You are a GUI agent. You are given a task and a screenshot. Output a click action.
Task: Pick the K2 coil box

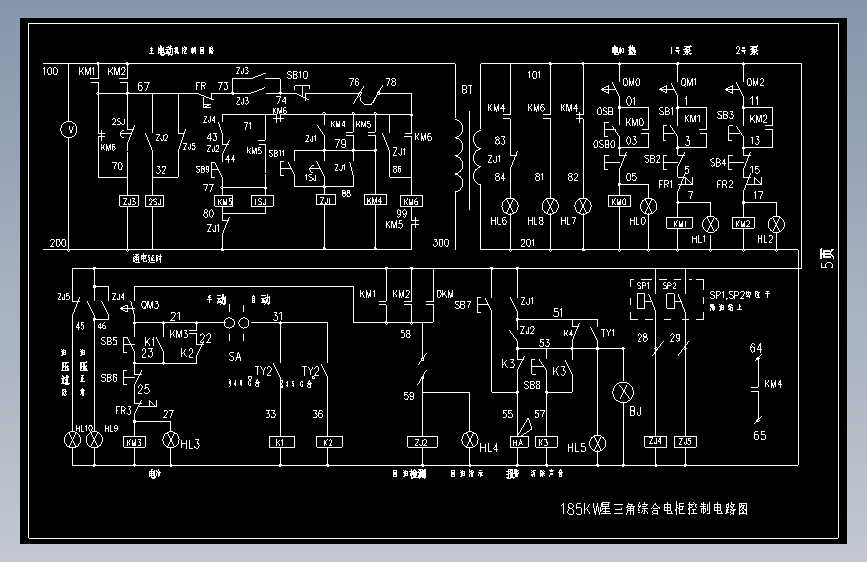pyautogui.click(x=329, y=442)
